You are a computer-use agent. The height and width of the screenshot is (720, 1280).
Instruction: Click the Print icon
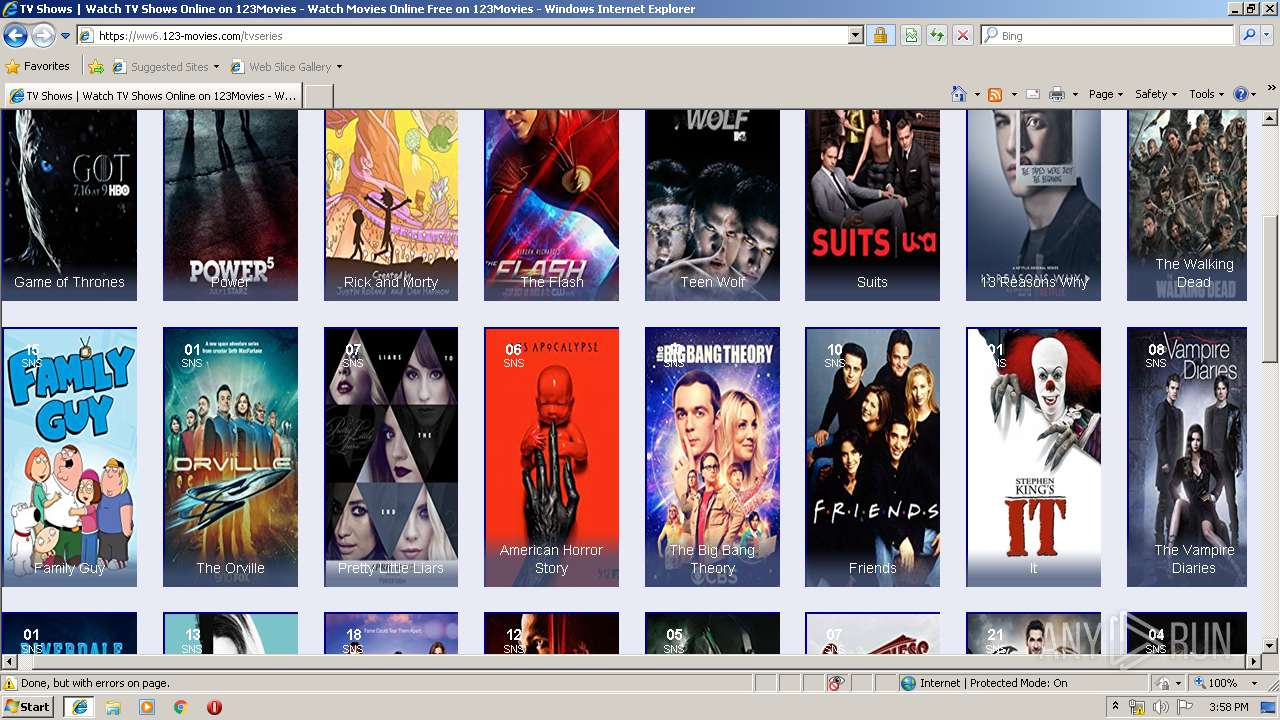[1056, 94]
